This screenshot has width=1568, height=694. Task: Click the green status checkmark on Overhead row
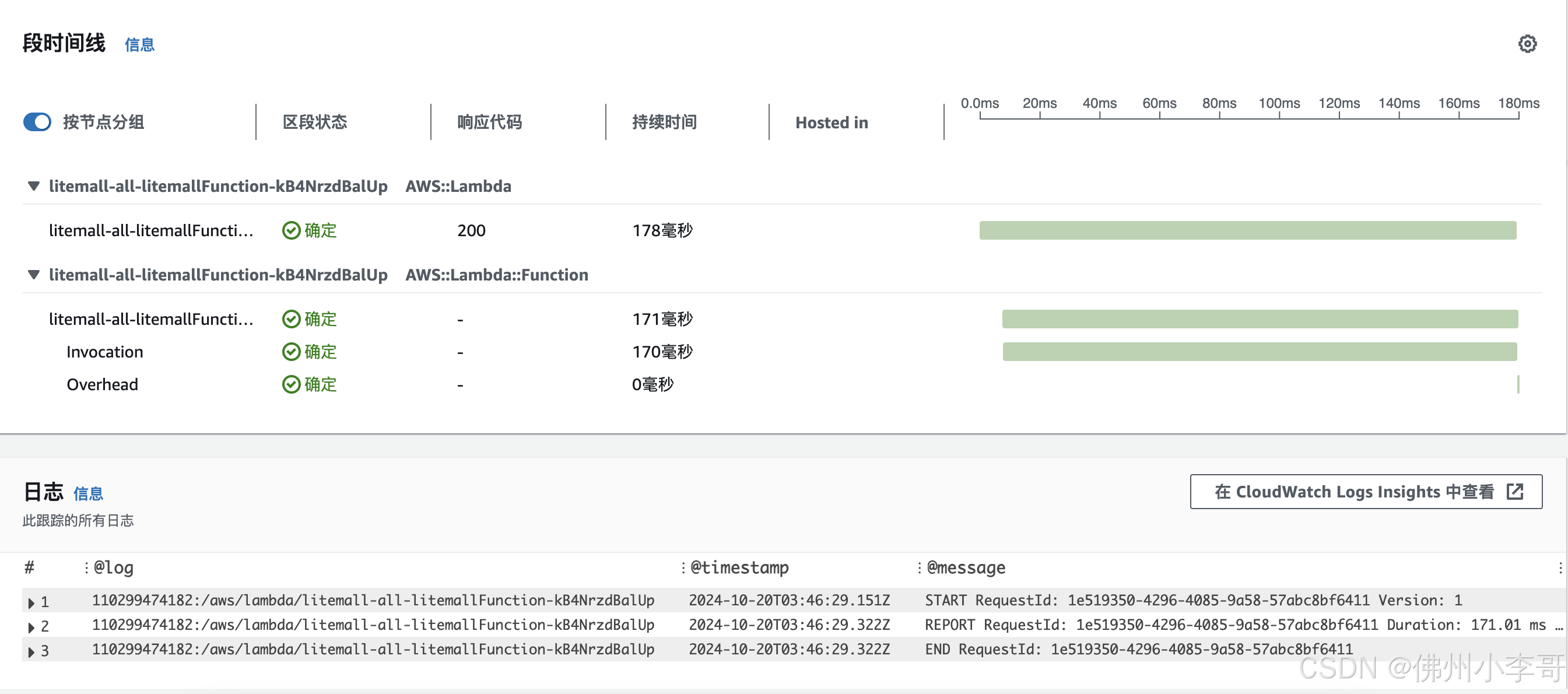coord(292,385)
